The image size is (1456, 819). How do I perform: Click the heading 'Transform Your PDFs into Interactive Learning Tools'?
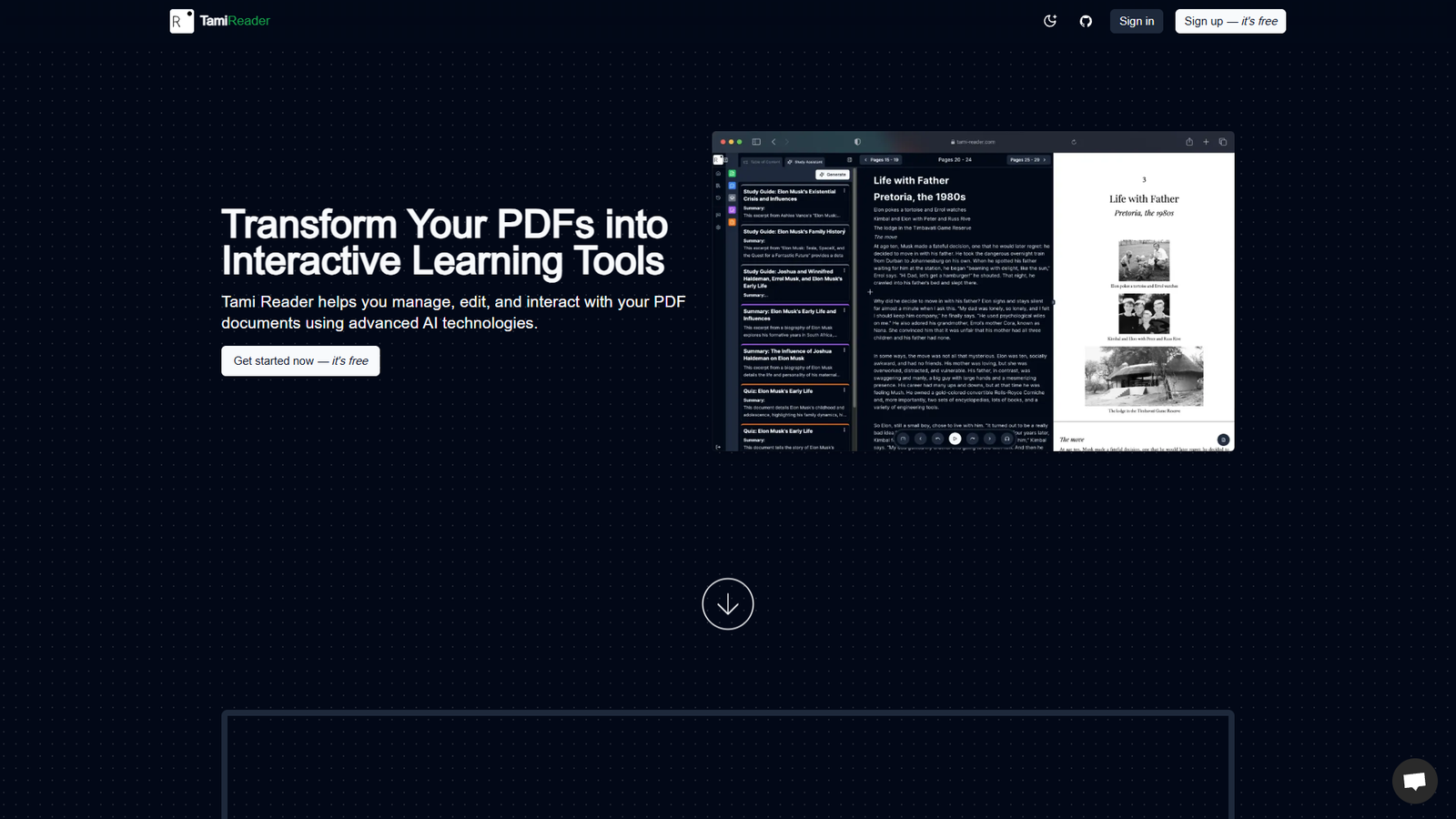coord(445,242)
